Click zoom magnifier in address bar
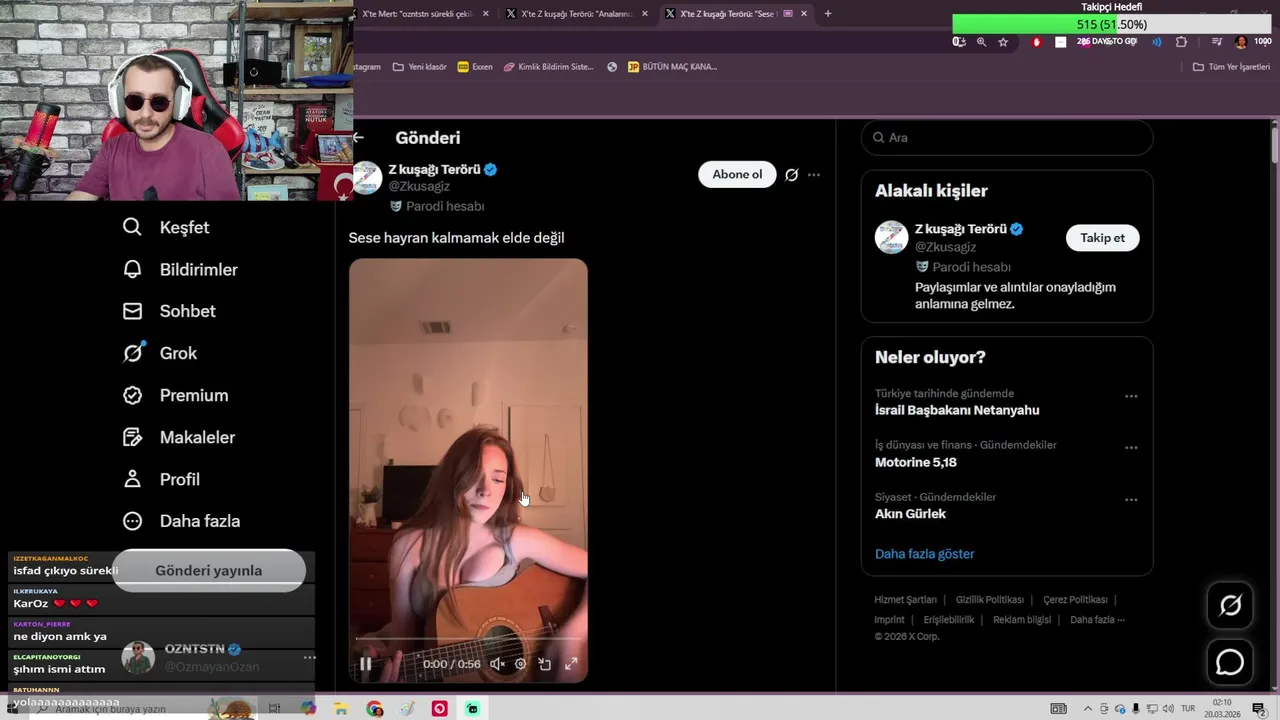This screenshot has width=1280, height=720. (981, 42)
